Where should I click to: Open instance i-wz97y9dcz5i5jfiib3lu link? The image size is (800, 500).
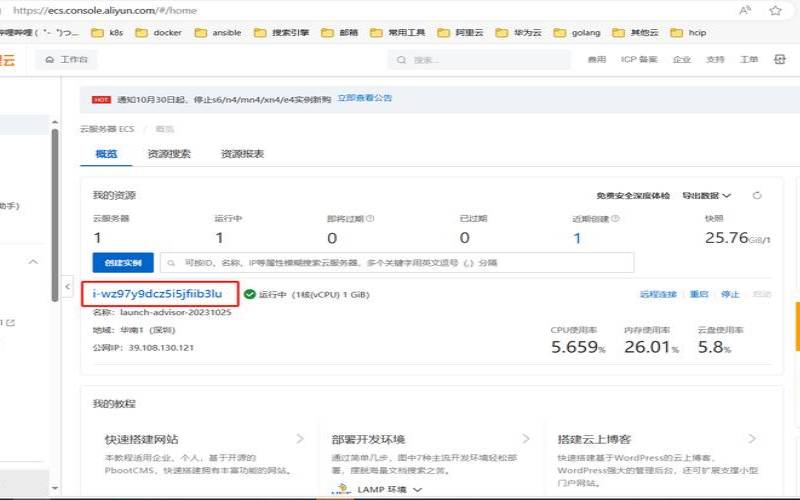[158, 294]
